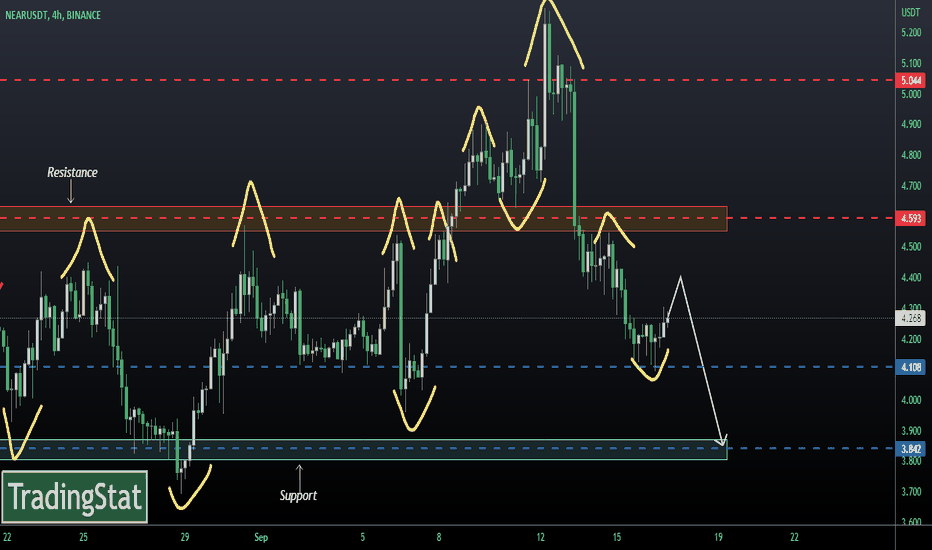The width and height of the screenshot is (932, 550).
Task: Click the USDT currency label on the price axis
Action: tap(911, 12)
